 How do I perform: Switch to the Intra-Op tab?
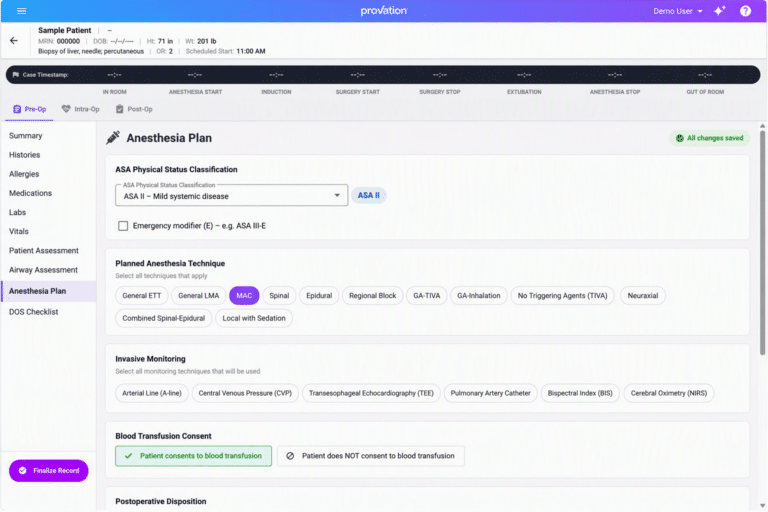point(80,109)
